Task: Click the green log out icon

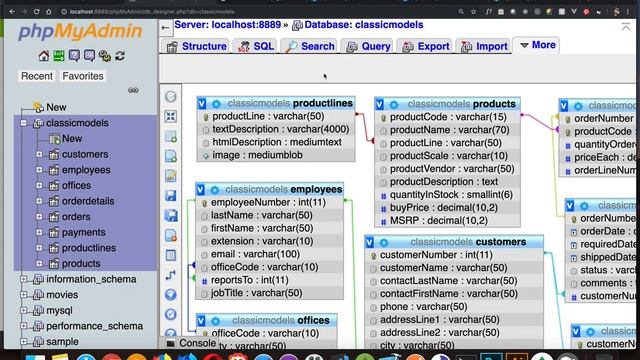Action: pos(59,56)
